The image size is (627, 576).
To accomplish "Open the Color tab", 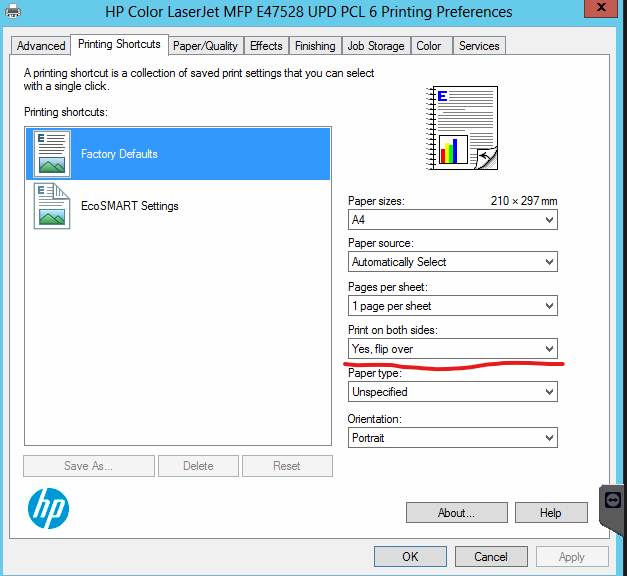I will tap(429, 46).
